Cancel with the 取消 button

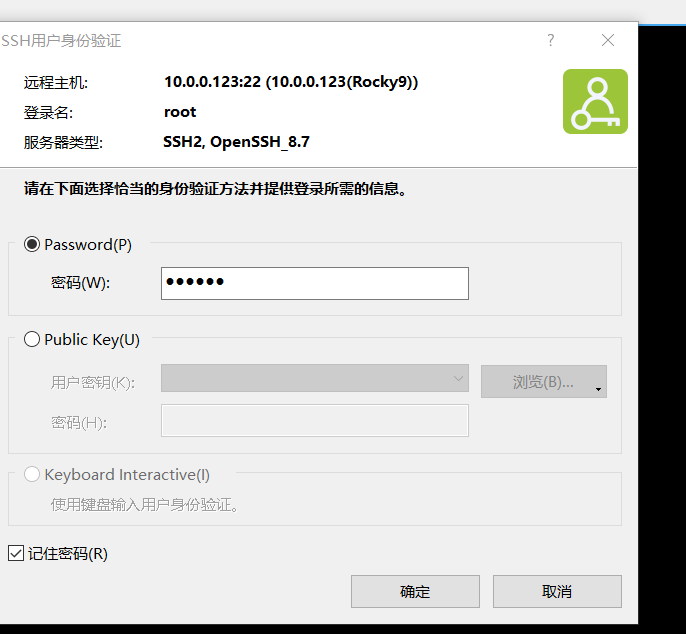pos(557,592)
